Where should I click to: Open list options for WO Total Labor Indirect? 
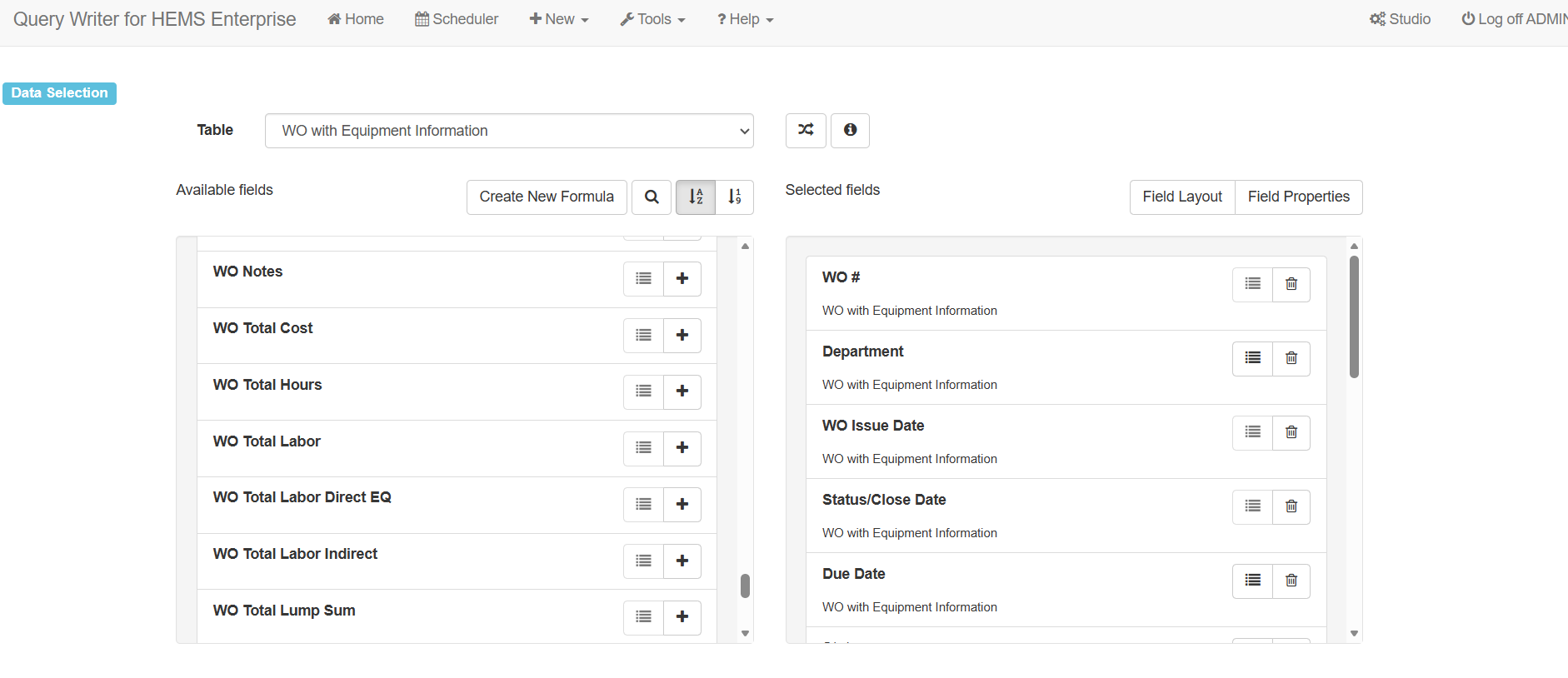pyautogui.click(x=643, y=561)
